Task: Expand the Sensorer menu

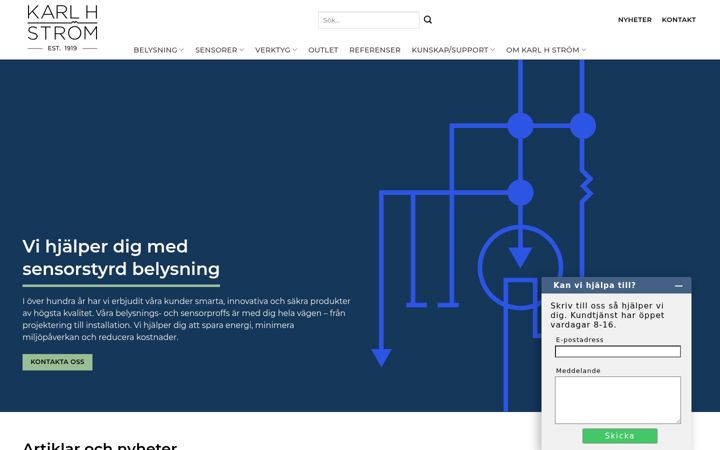Action: tap(219, 50)
